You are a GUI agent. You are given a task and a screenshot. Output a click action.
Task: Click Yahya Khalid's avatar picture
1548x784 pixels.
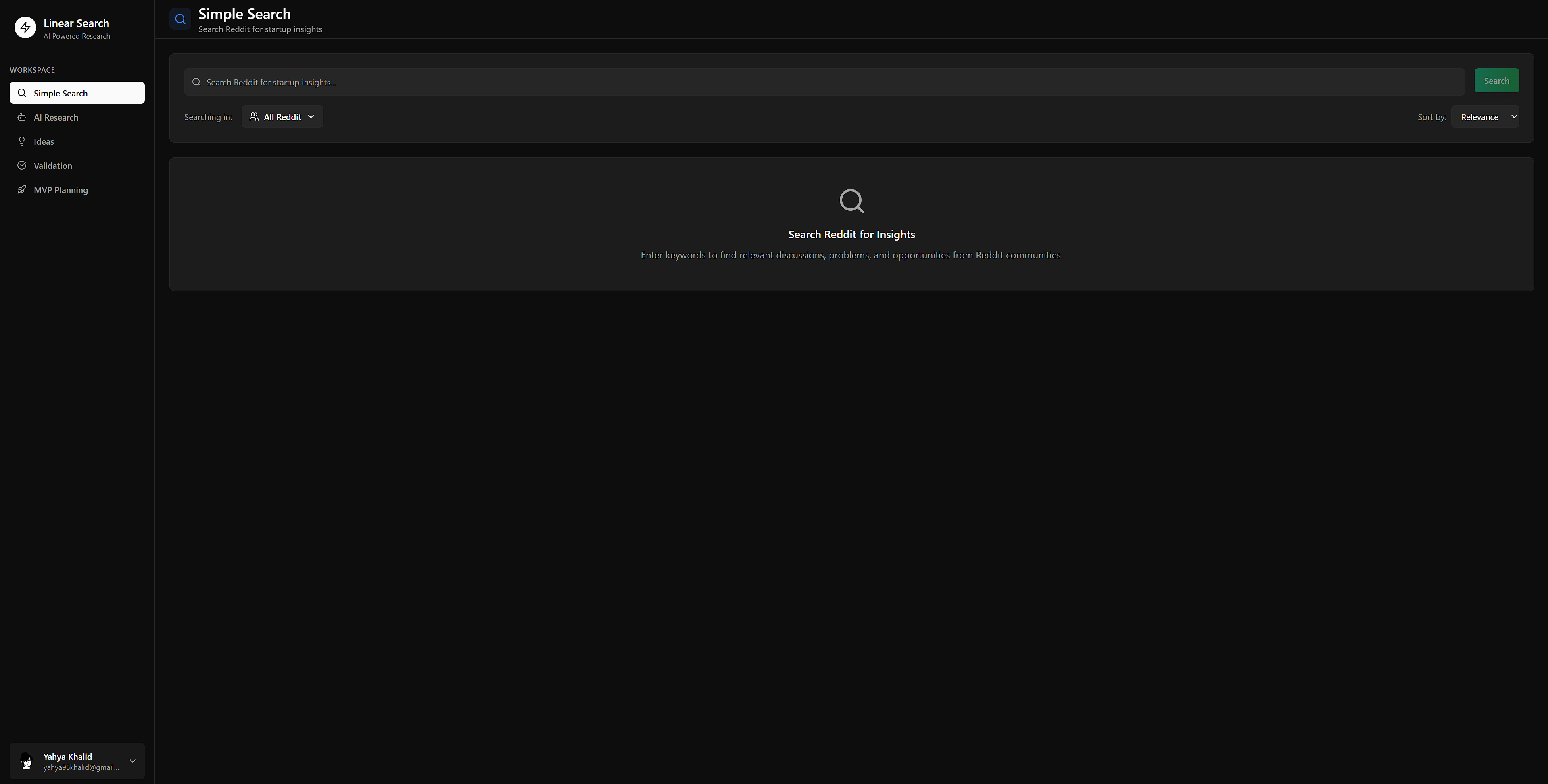click(27, 761)
